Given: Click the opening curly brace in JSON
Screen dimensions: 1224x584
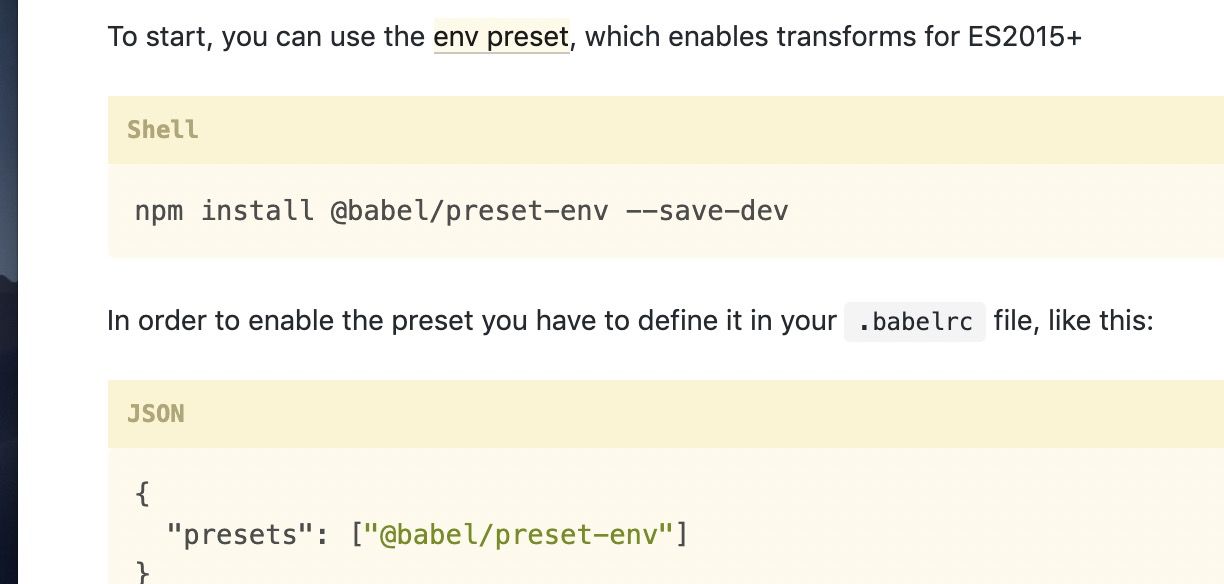Looking at the screenshot, I should 142,494.
